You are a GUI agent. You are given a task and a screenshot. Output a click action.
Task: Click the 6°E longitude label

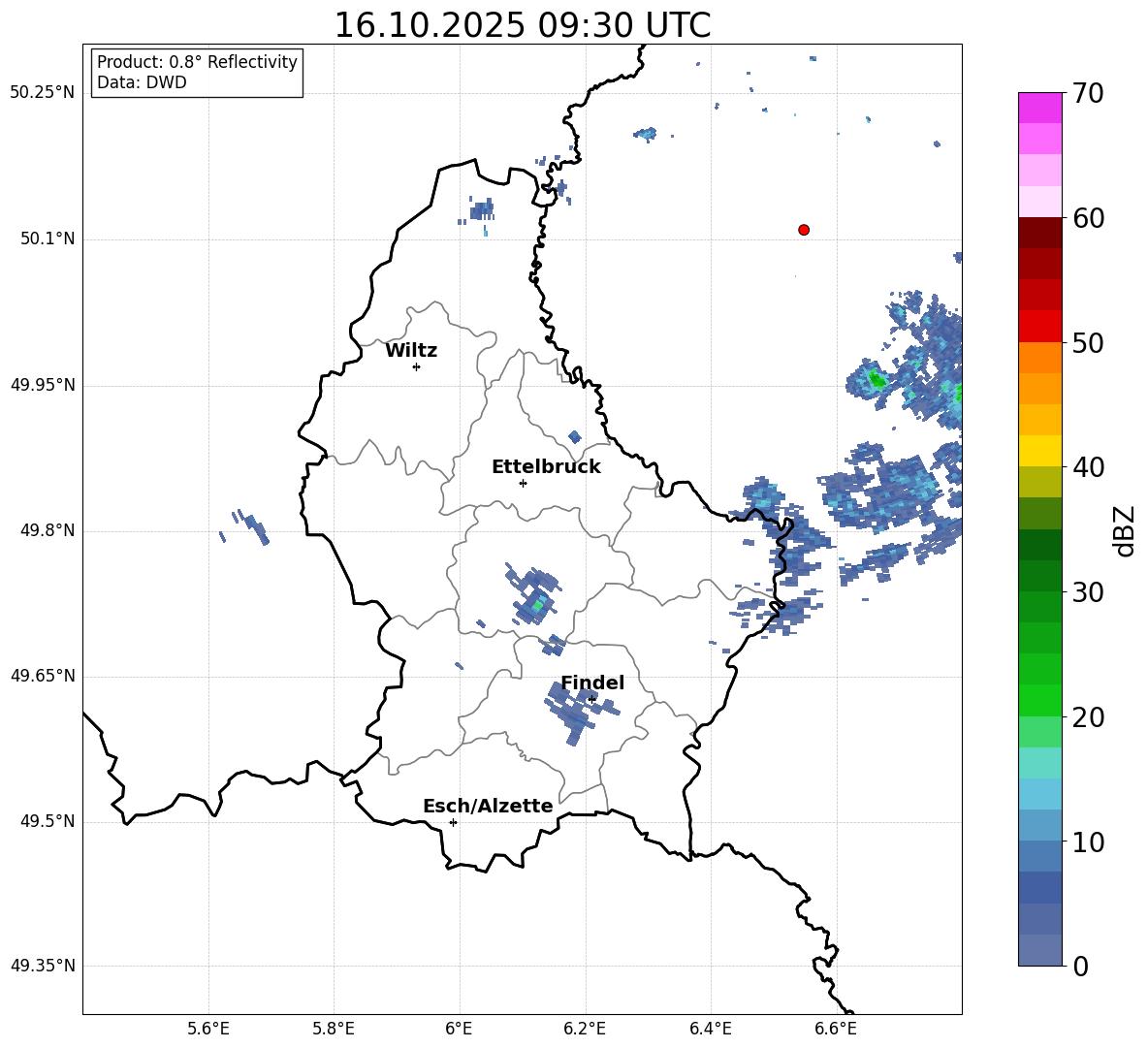(x=459, y=1029)
